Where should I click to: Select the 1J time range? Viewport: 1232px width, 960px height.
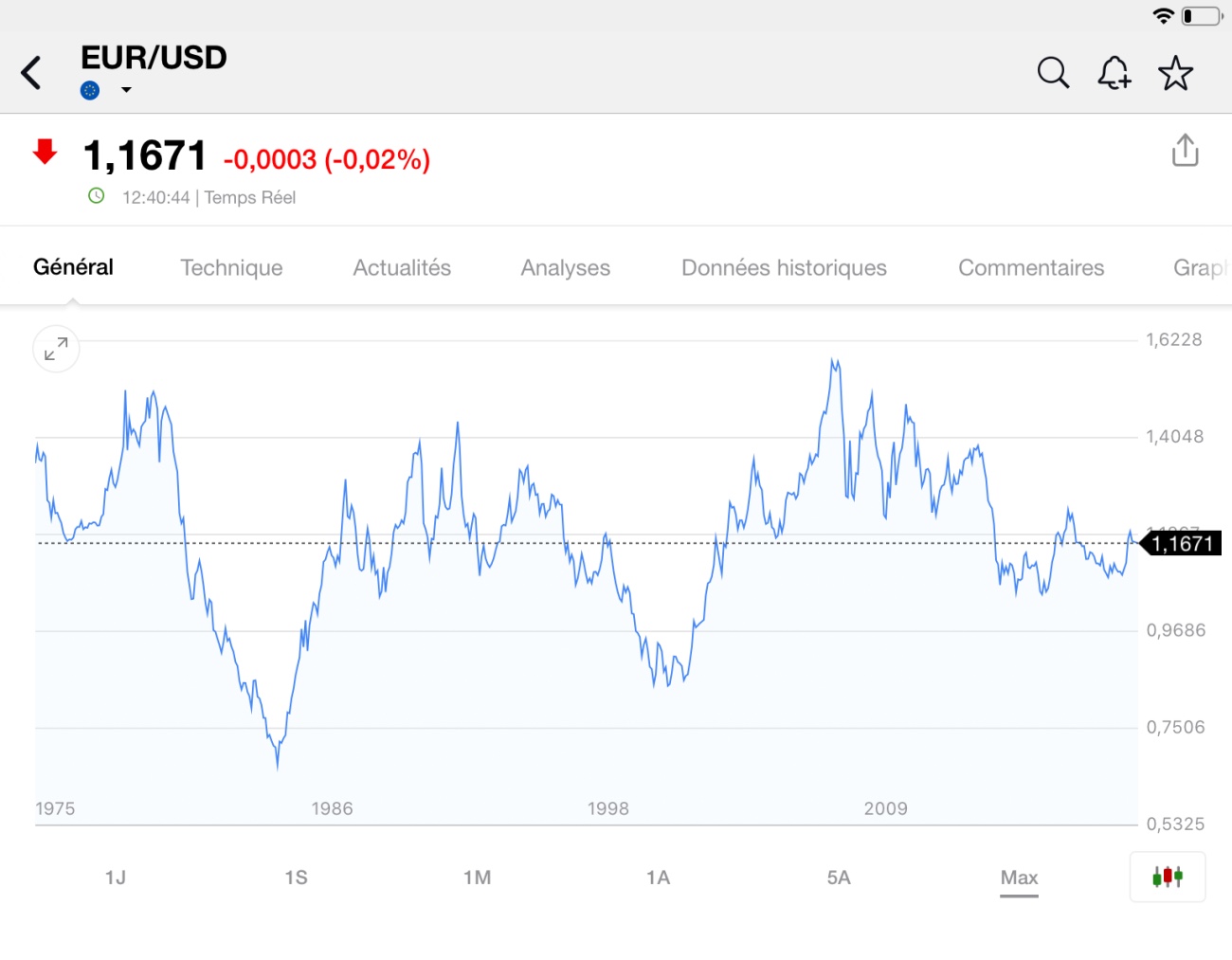(116, 878)
